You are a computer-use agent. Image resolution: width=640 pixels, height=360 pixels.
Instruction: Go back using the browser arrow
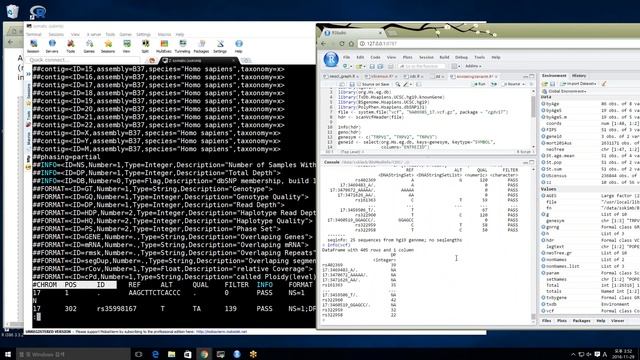324,44
